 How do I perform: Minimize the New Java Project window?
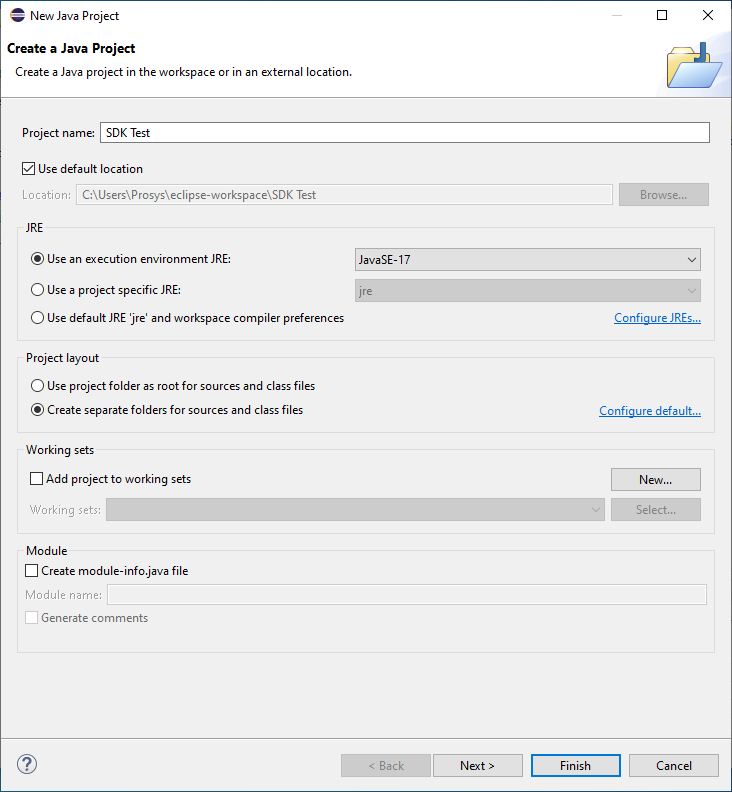[616, 16]
